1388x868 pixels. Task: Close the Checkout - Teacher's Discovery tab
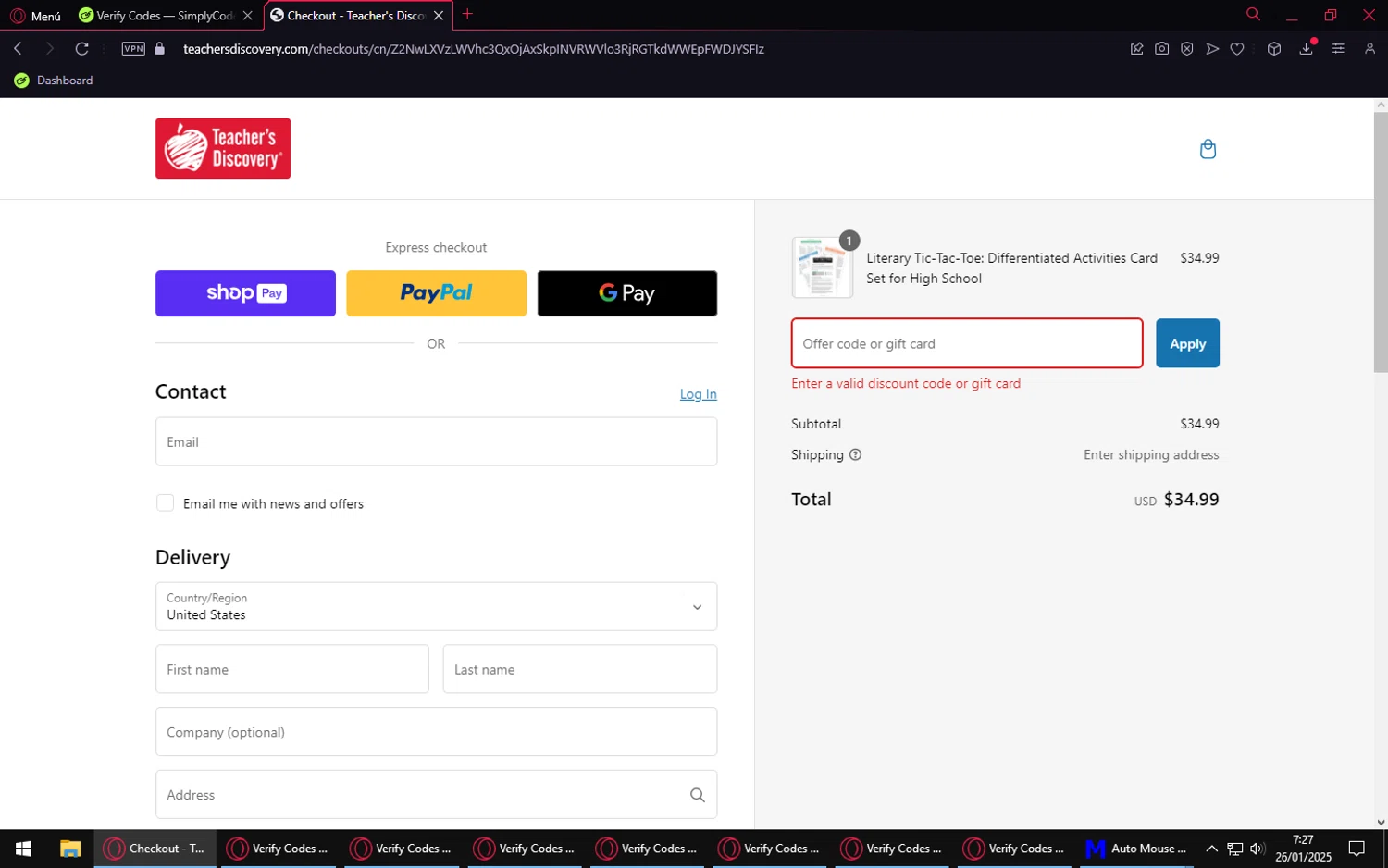[439, 16]
